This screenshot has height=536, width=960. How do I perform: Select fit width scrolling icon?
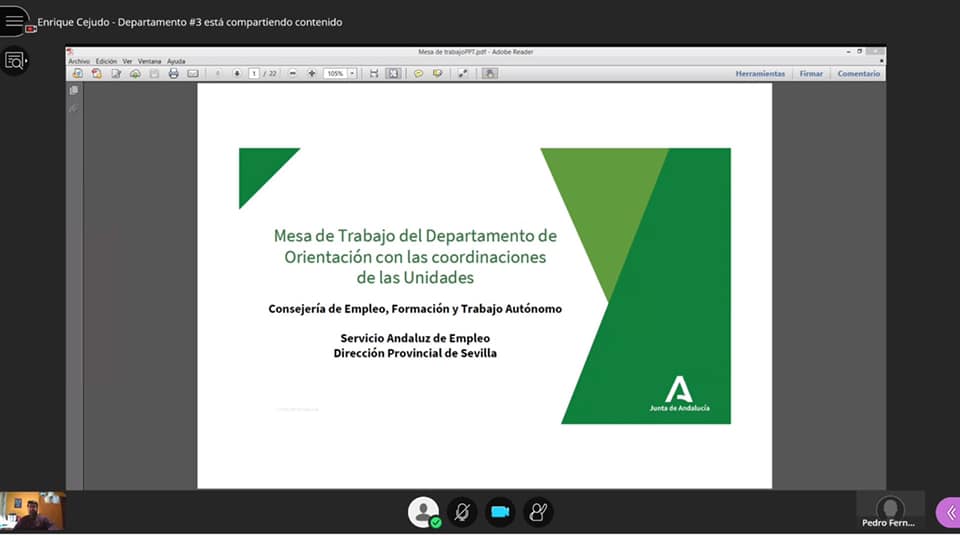374,74
